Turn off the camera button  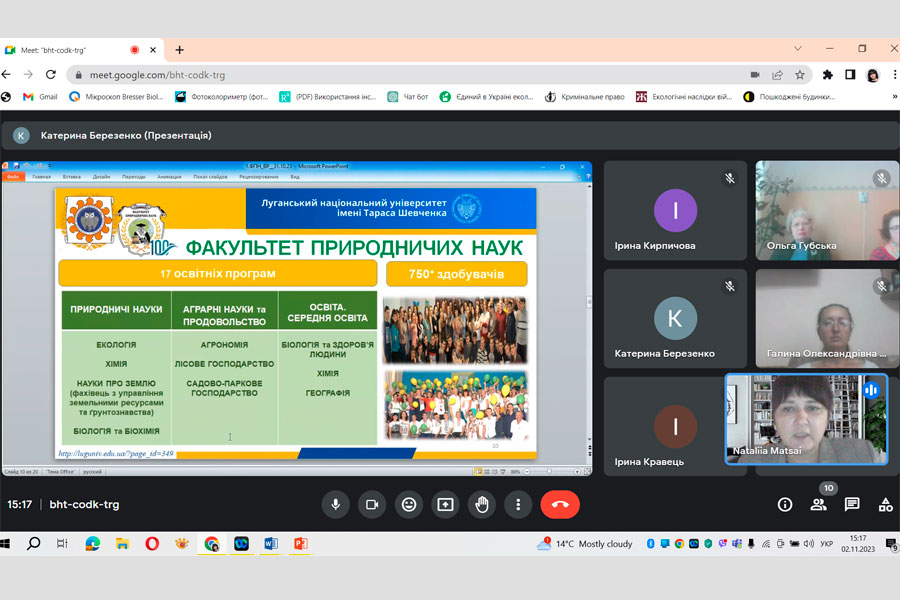[x=372, y=505]
